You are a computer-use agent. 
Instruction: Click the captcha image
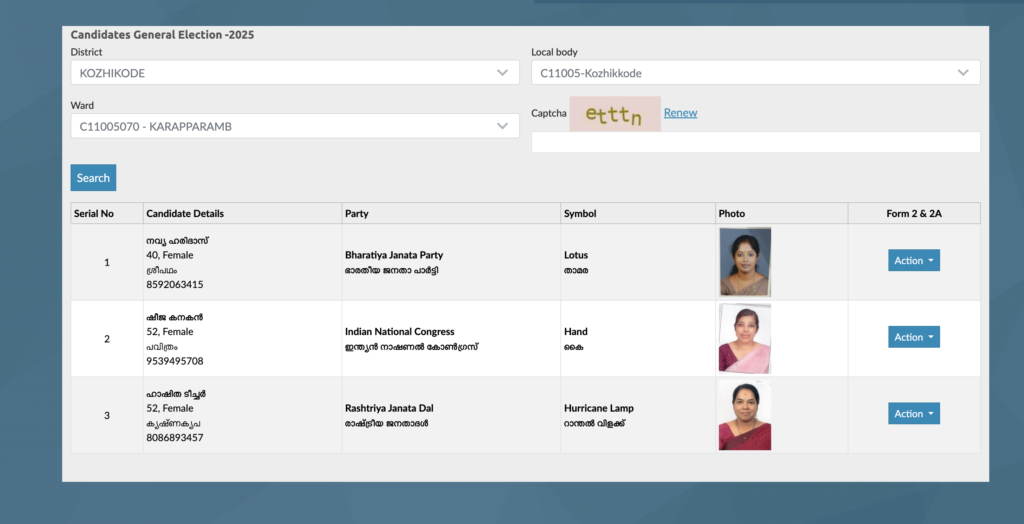(615, 114)
